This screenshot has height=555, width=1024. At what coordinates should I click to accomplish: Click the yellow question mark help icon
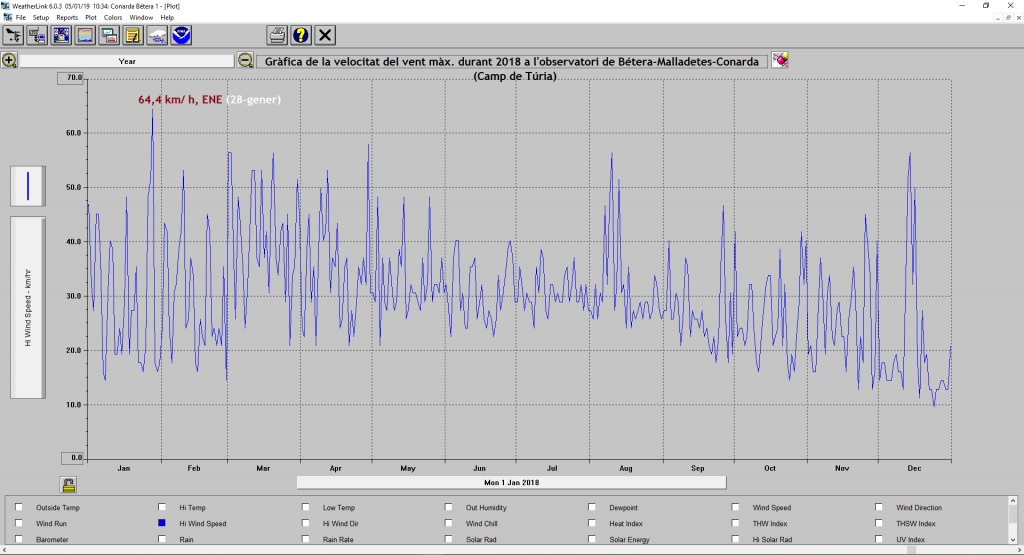300,36
